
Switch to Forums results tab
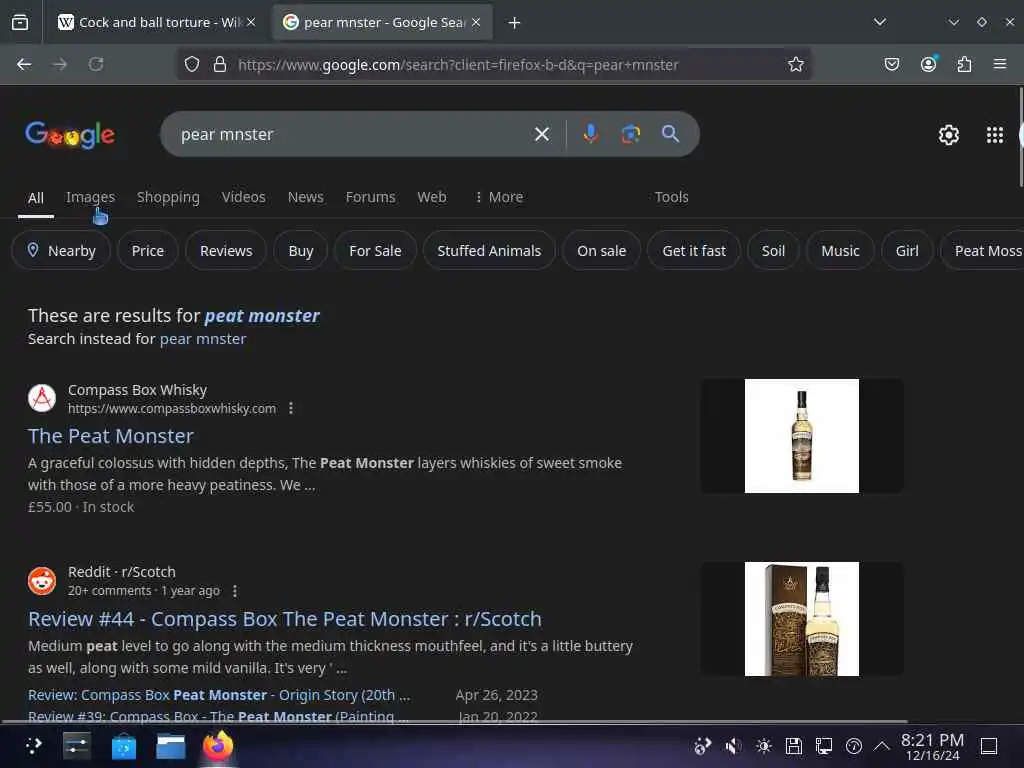point(370,197)
